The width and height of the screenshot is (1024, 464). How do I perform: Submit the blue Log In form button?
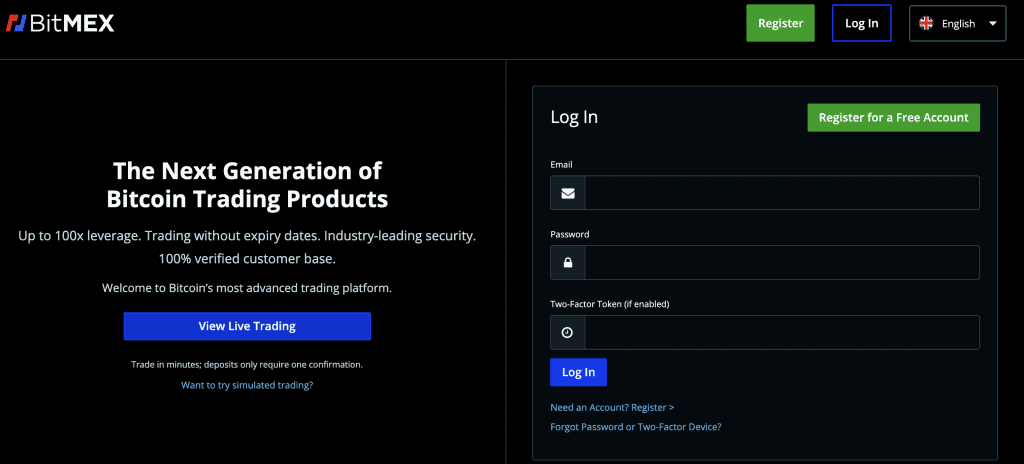(578, 372)
